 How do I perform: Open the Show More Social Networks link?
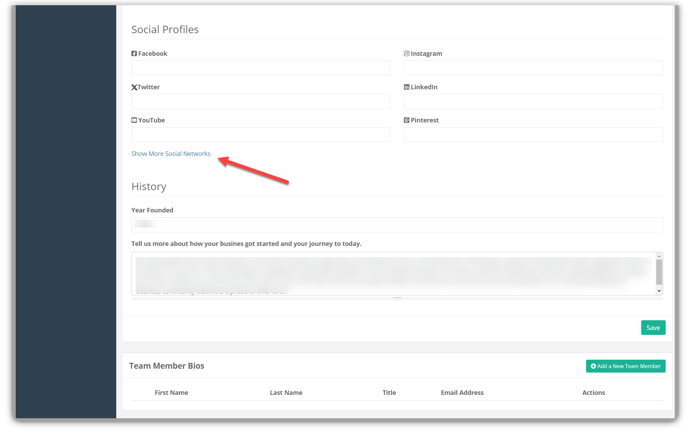tap(171, 154)
